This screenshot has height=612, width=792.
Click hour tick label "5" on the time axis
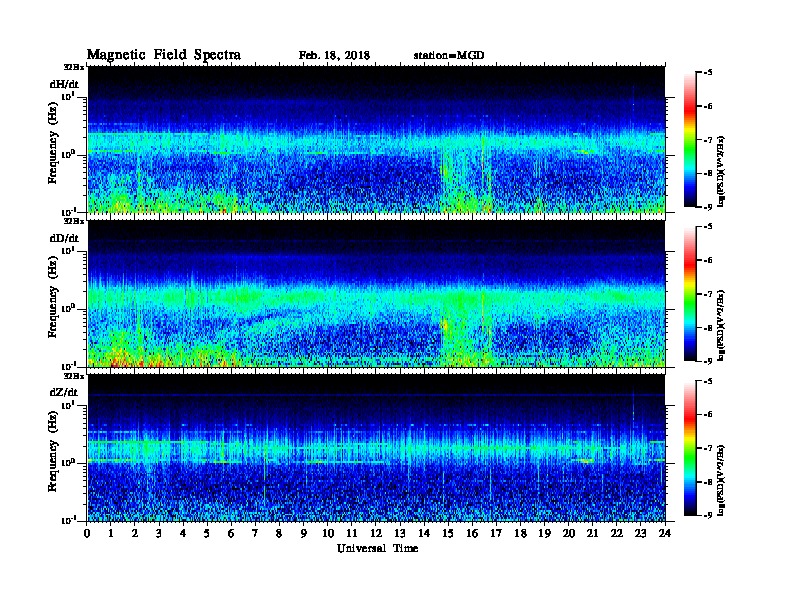pyautogui.click(x=207, y=533)
